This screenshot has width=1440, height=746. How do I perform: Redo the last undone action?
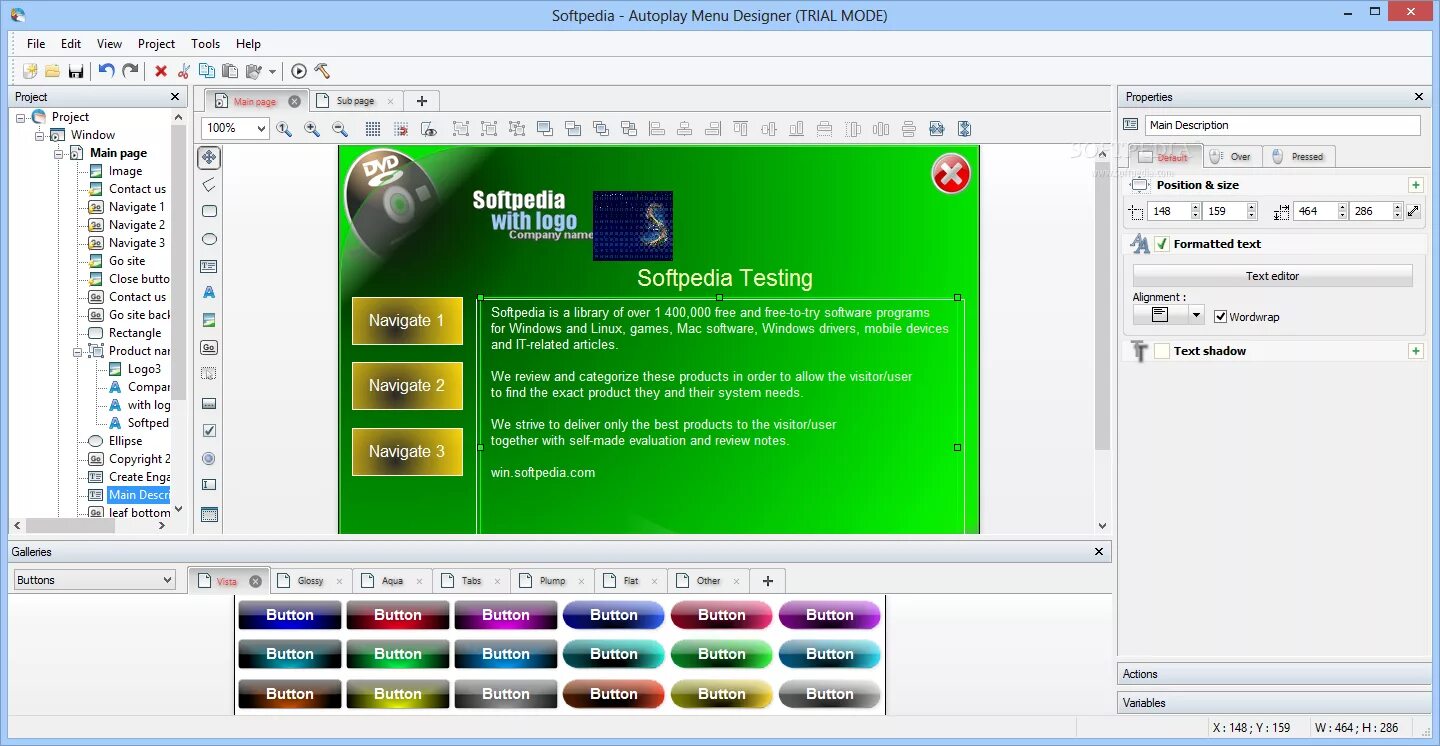click(130, 71)
